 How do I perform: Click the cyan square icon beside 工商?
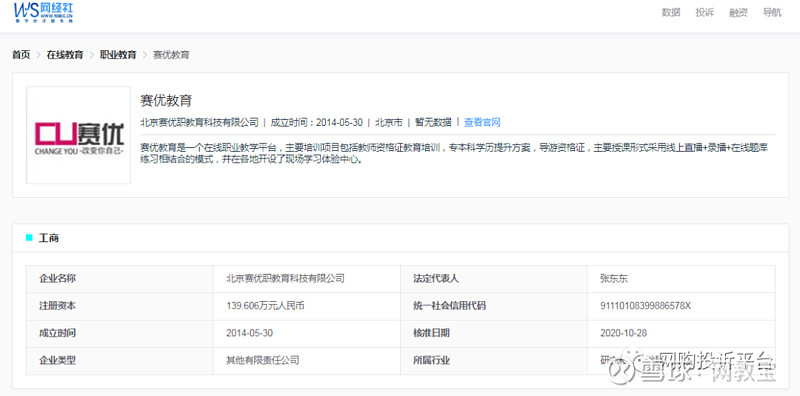(29, 237)
